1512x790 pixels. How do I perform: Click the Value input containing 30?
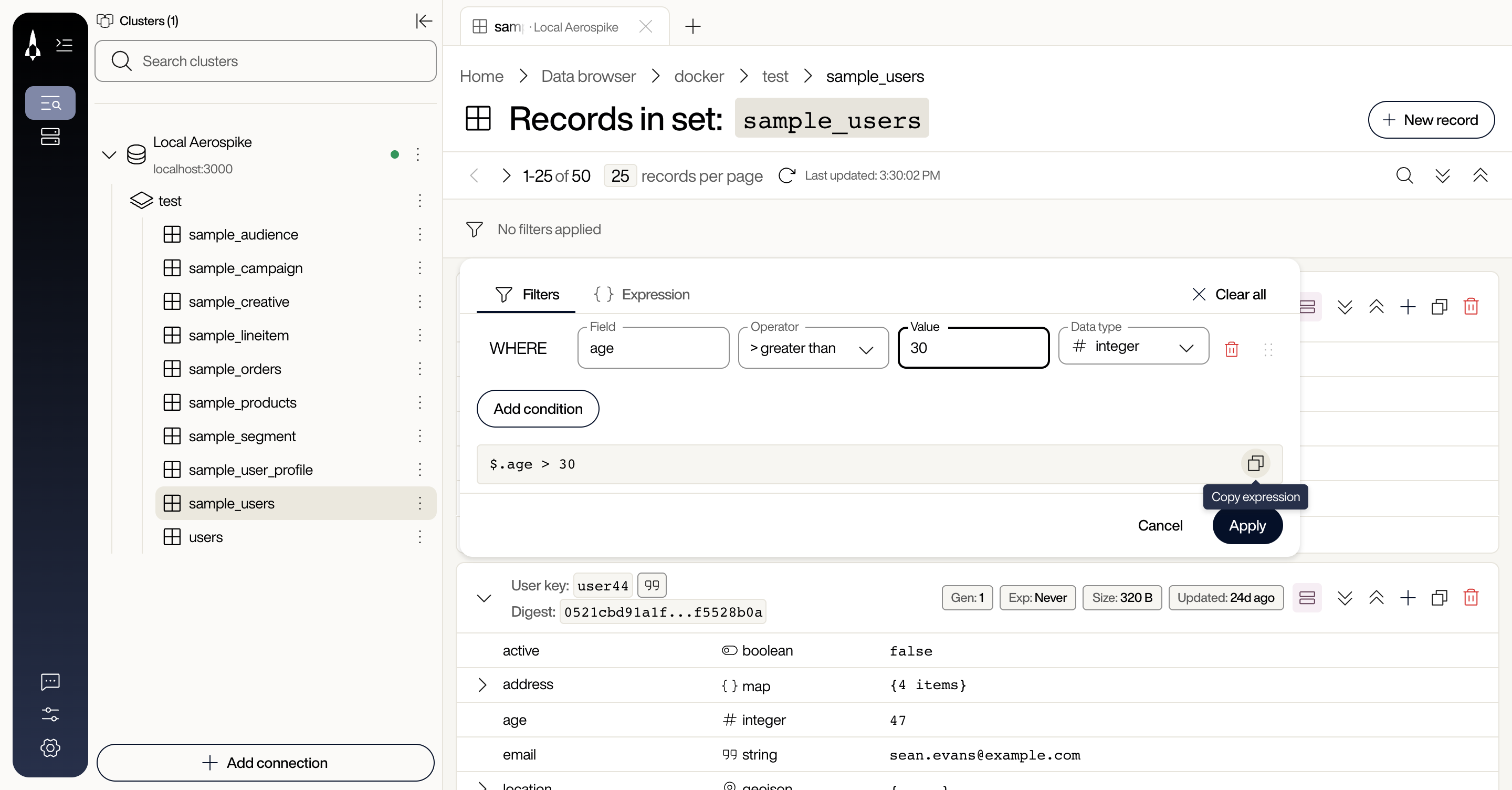[973, 348]
